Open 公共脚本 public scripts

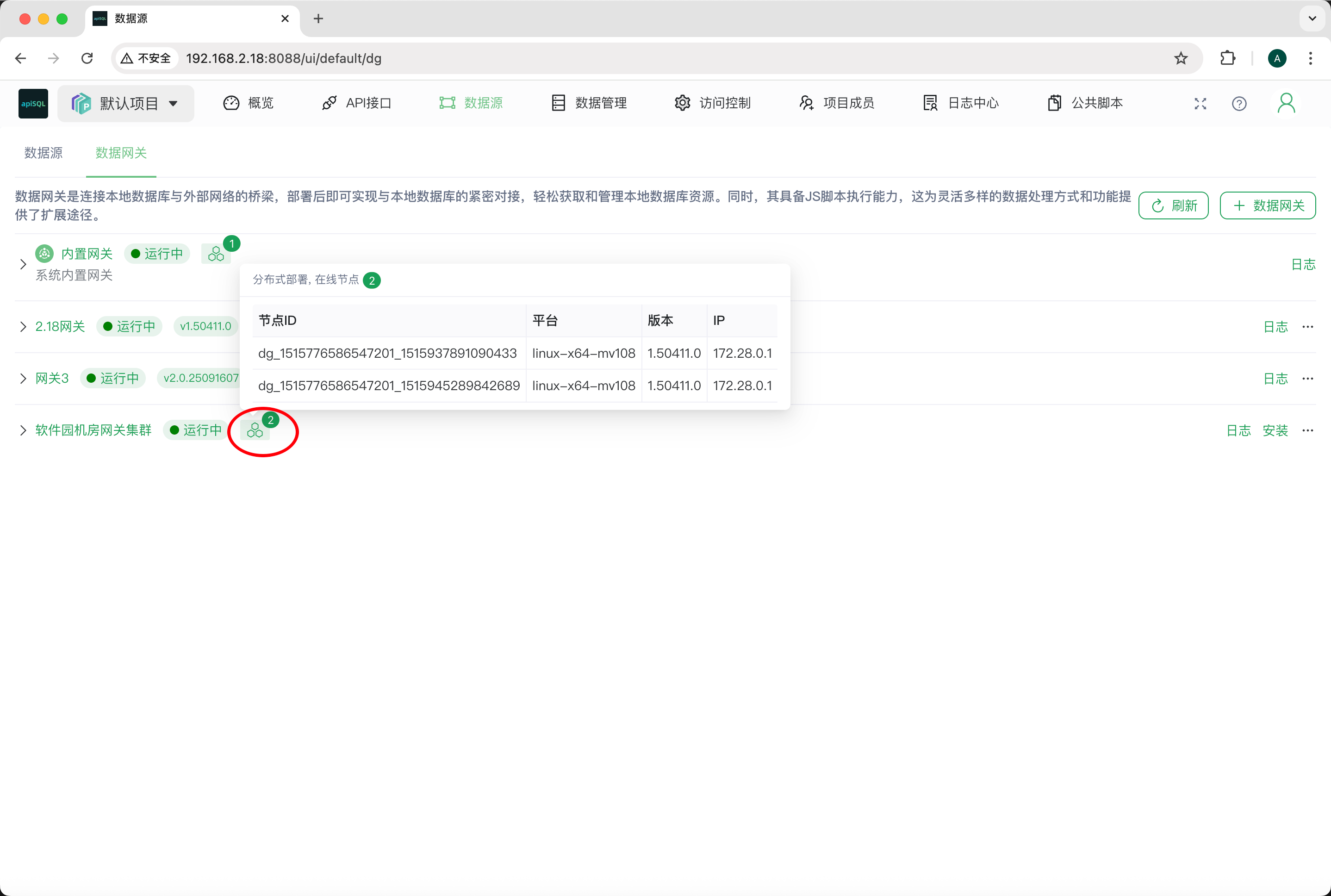point(1084,103)
